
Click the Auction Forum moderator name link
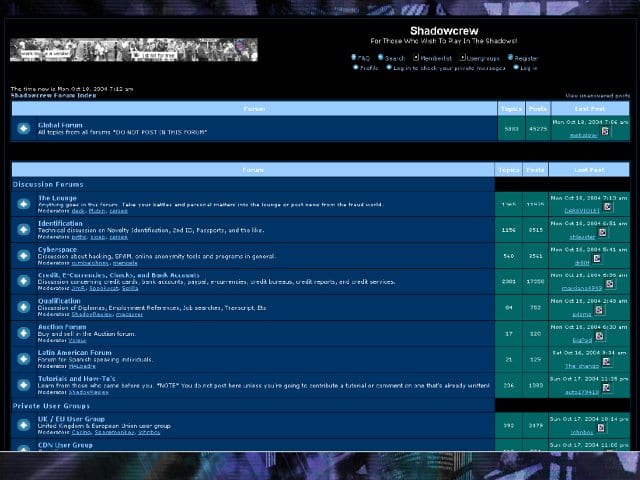[77, 340]
